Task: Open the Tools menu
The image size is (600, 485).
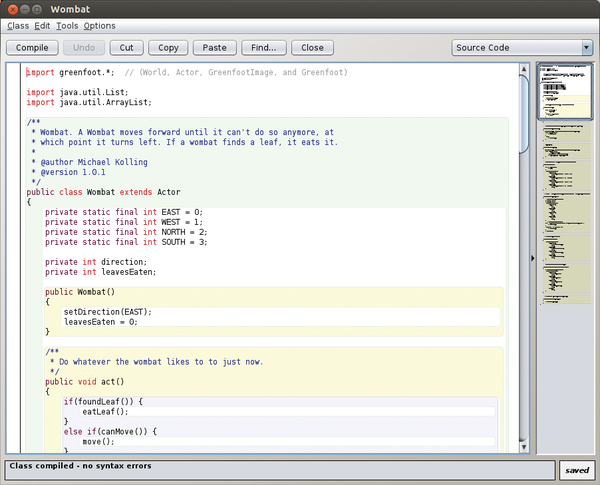Action: pos(67,26)
